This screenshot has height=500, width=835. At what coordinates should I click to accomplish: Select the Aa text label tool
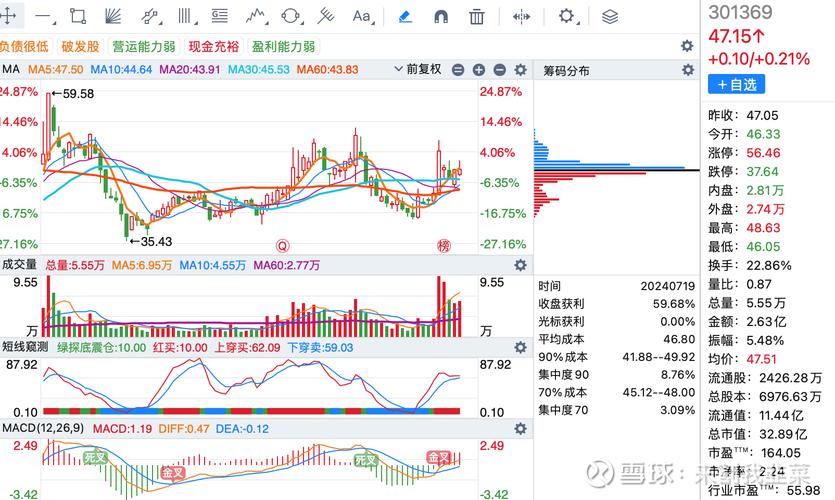363,17
